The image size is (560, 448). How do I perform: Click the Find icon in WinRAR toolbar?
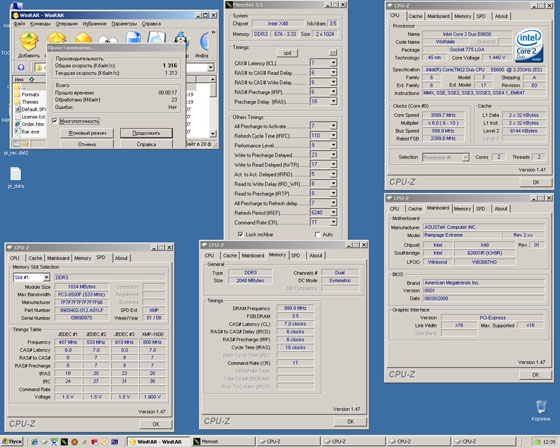coord(157,38)
